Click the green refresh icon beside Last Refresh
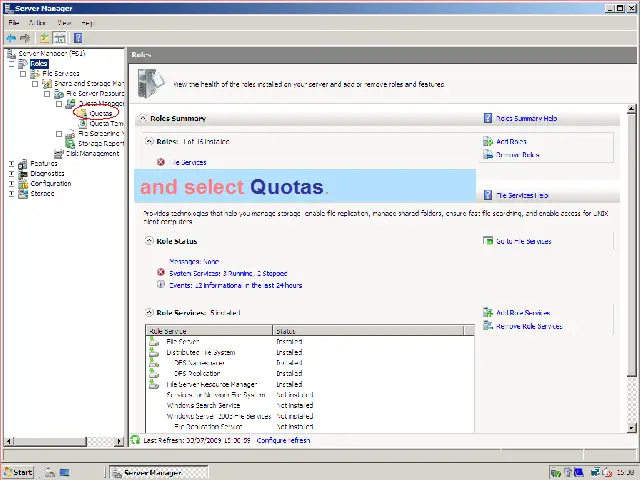Viewport: 640px width, 480px height. click(135, 440)
